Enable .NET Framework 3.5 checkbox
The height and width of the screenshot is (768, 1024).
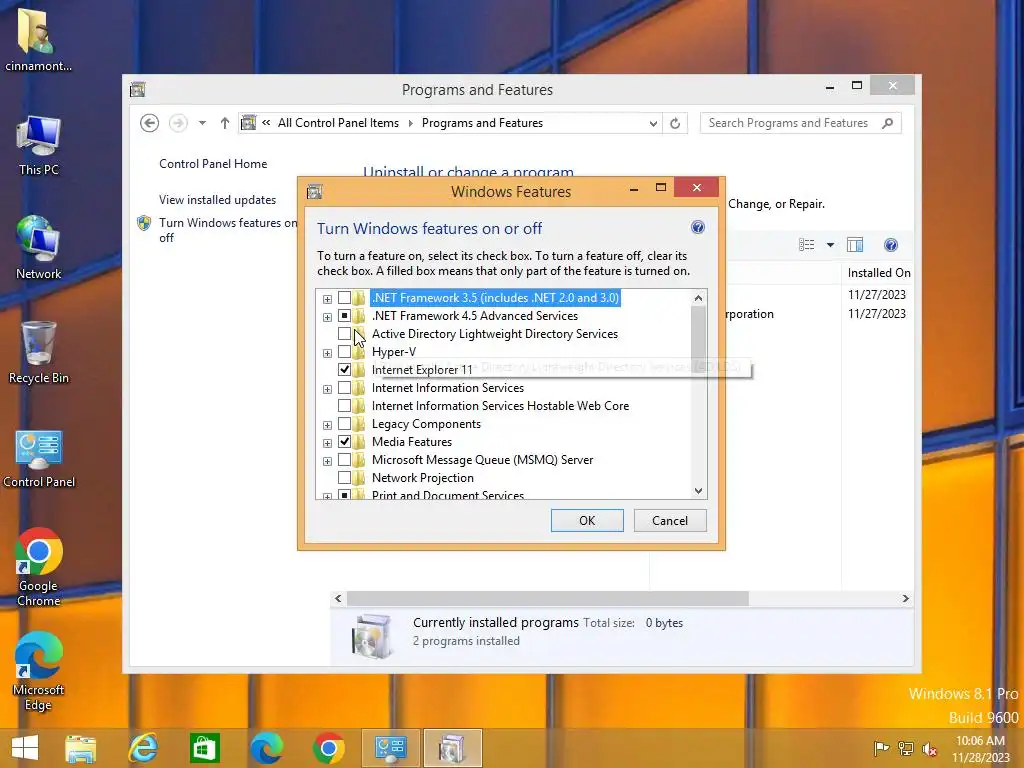coord(344,298)
